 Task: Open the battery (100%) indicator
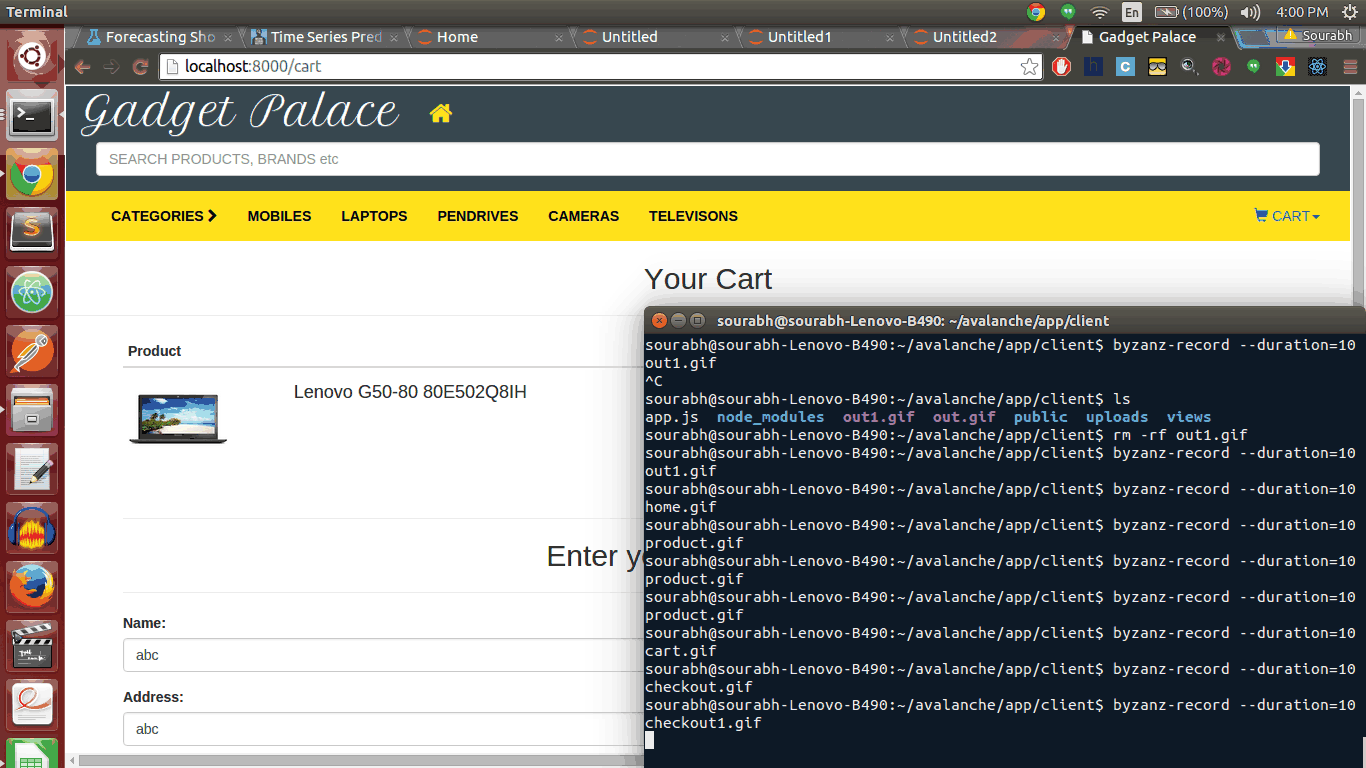tap(1191, 12)
